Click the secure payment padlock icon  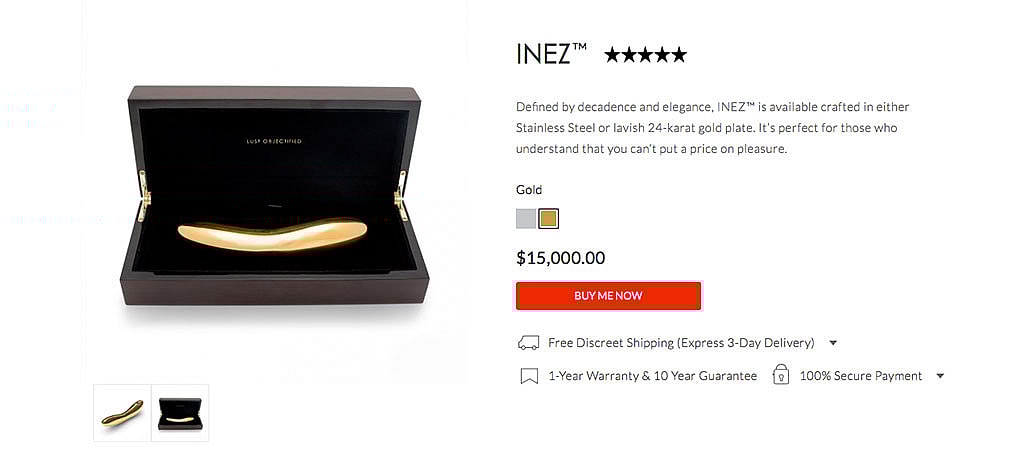(x=780, y=376)
